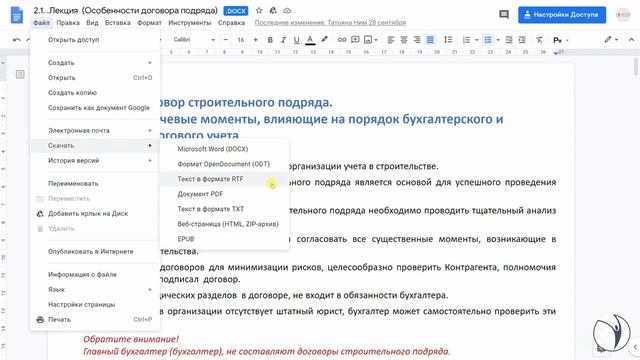Open the input tools Ру button
640x360 pixels.
tap(558, 40)
